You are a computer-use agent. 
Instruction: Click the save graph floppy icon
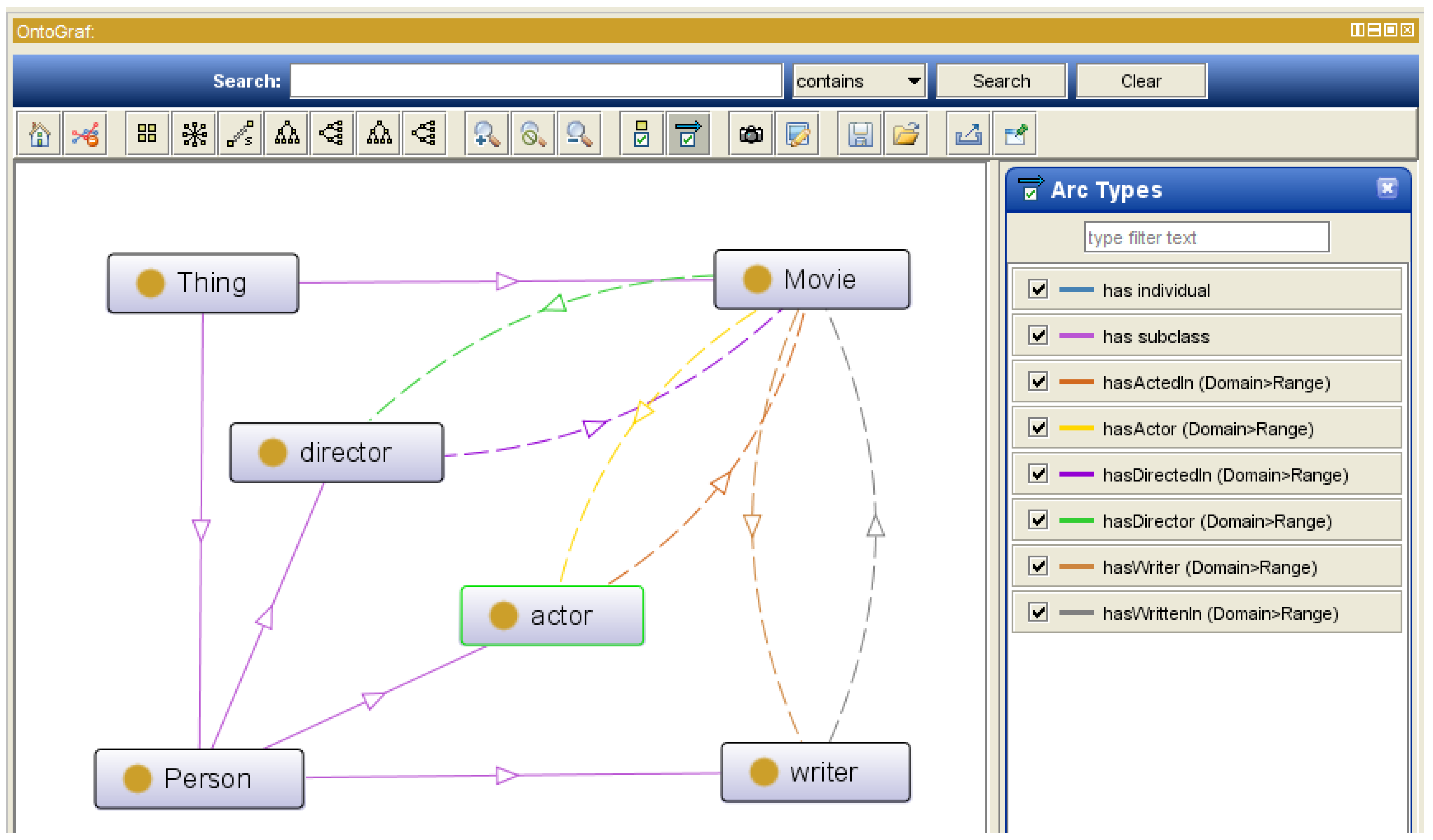(x=860, y=134)
